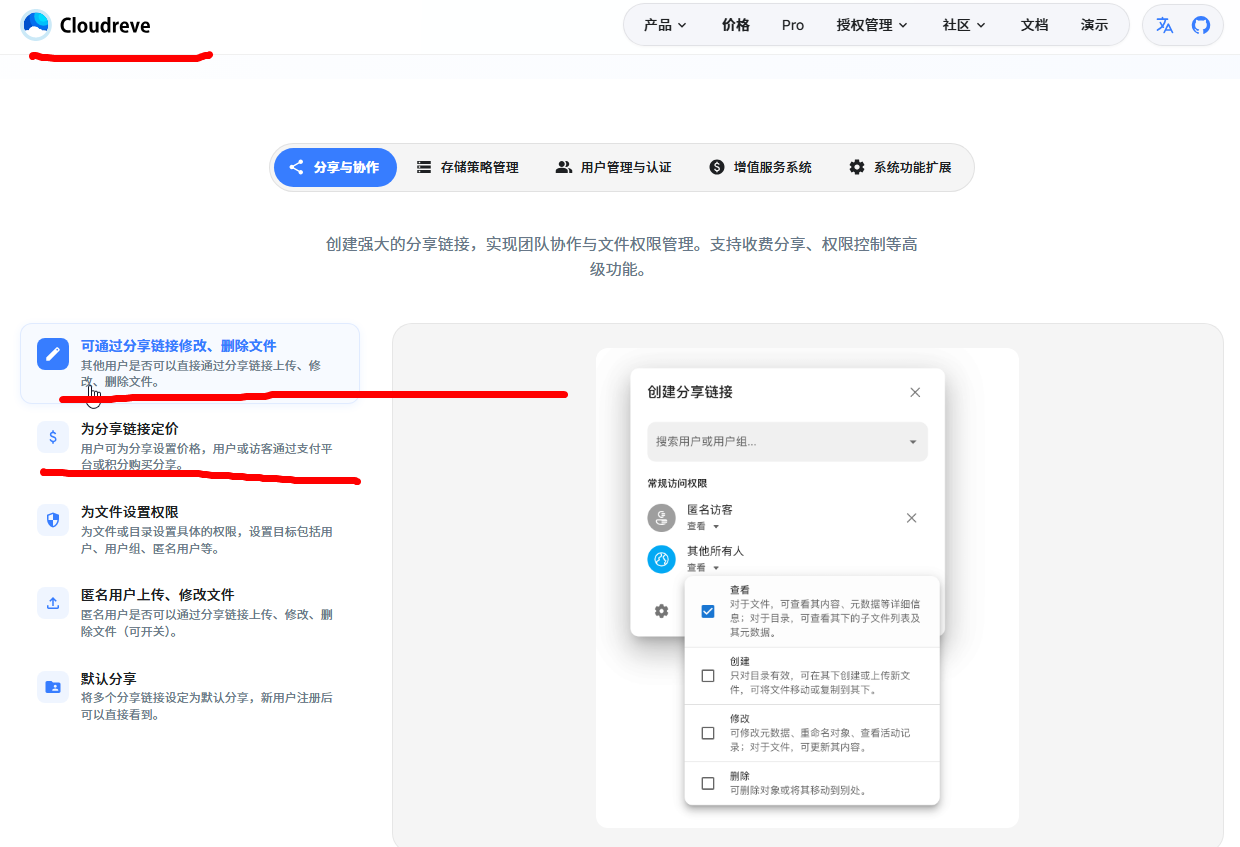The height and width of the screenshot is (847, 1240).
Task: Open the 查看 dropdown under 匿名访客
Action: (x=703, y=526)
